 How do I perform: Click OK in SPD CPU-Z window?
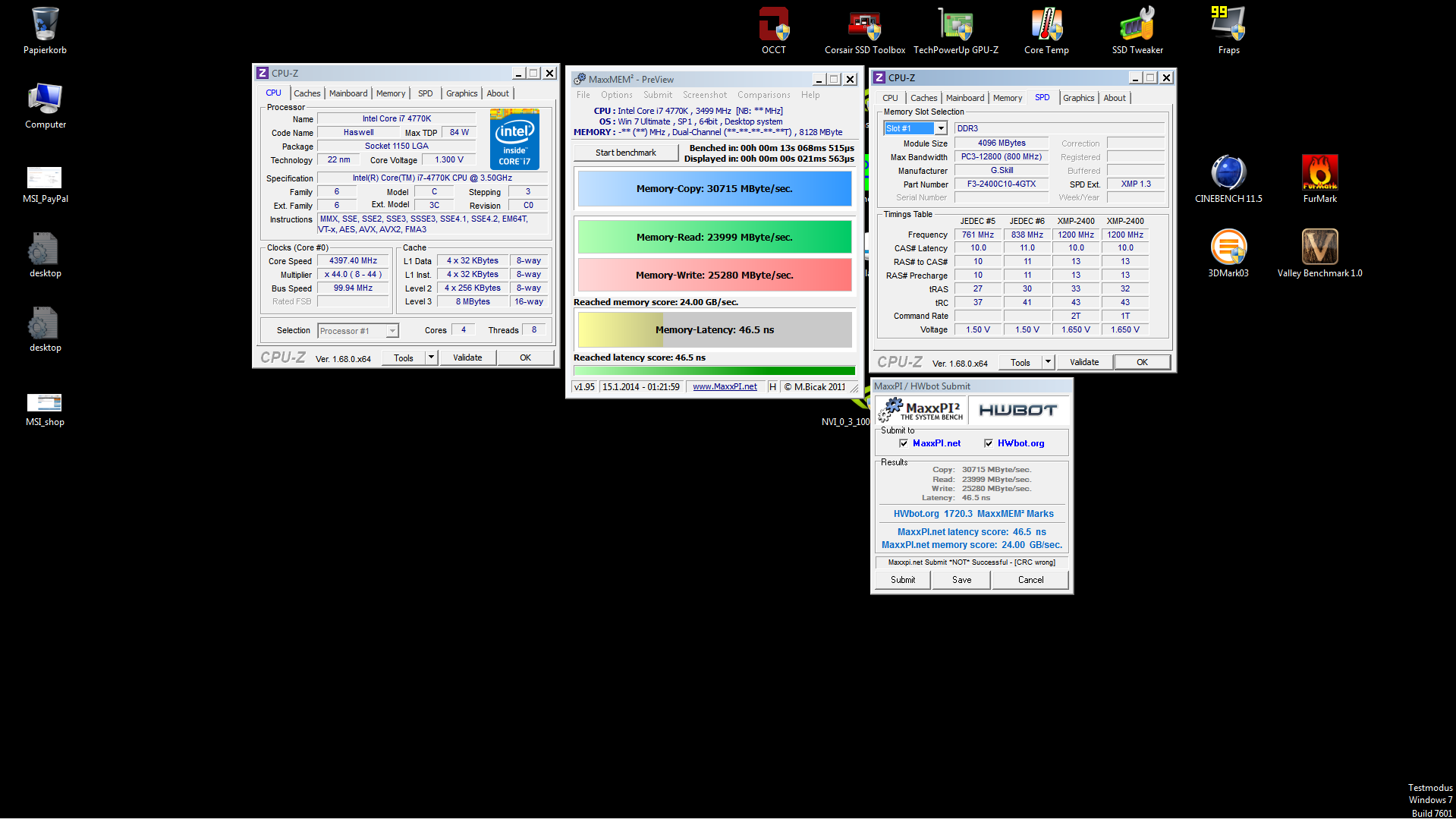[1143, 362]
